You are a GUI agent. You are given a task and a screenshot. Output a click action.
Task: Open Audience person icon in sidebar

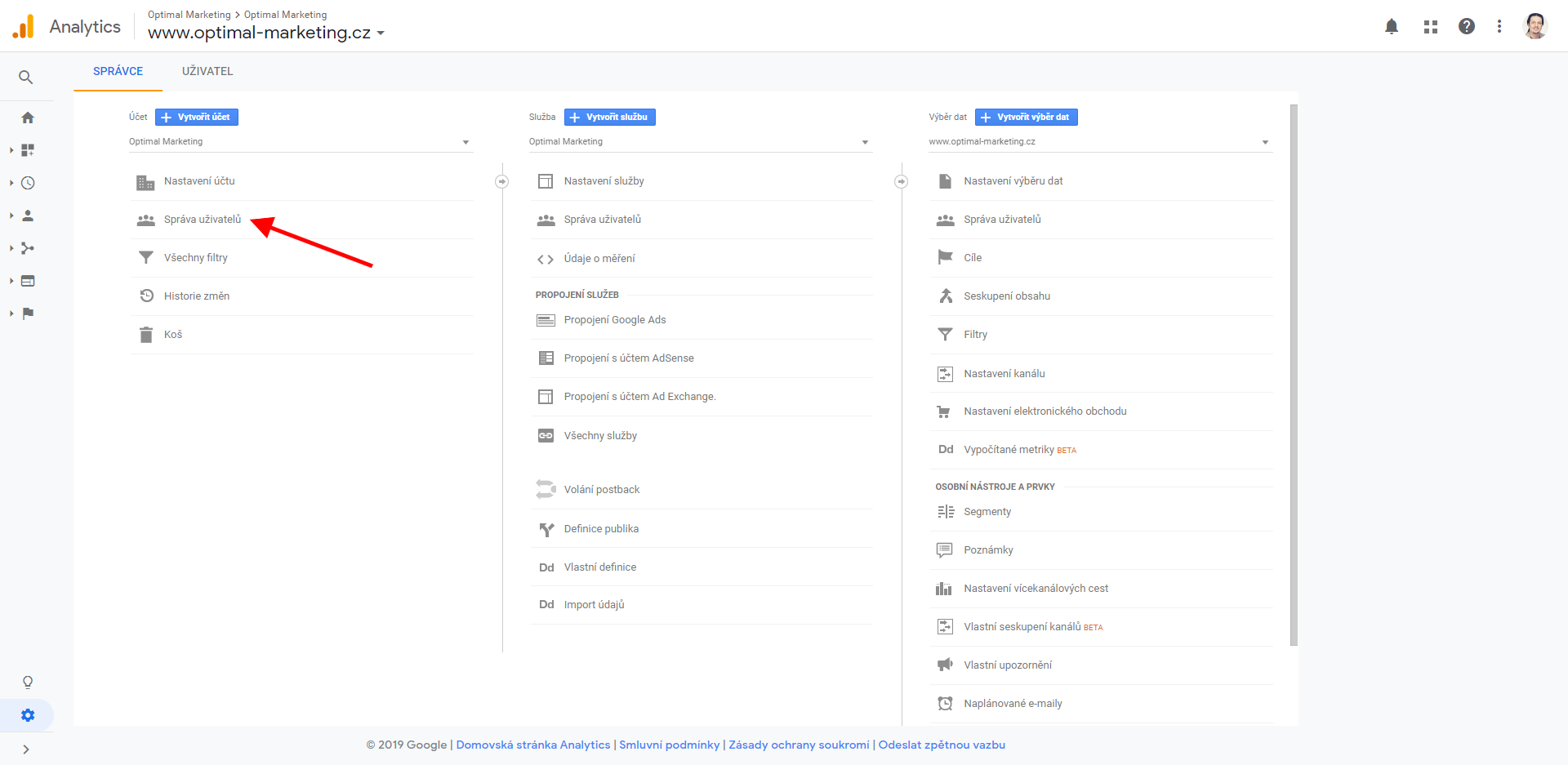click(x=28, y=216)
